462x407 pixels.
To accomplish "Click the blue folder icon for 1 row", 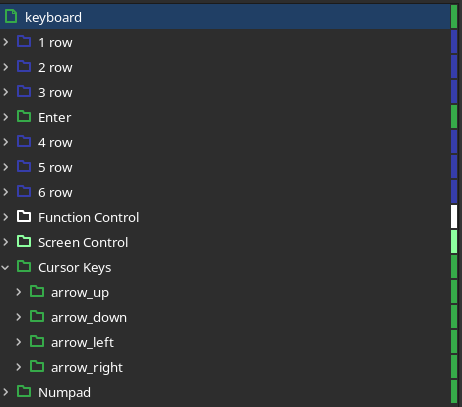I will (24, 41).
